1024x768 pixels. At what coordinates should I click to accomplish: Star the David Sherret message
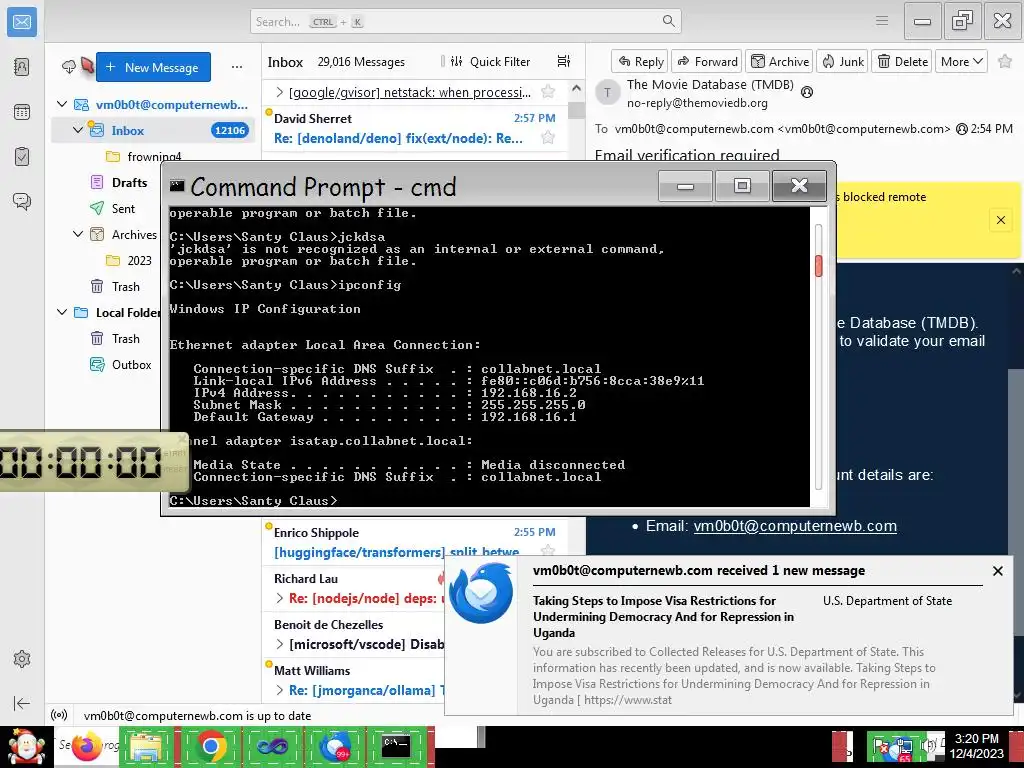click(548, 137)
